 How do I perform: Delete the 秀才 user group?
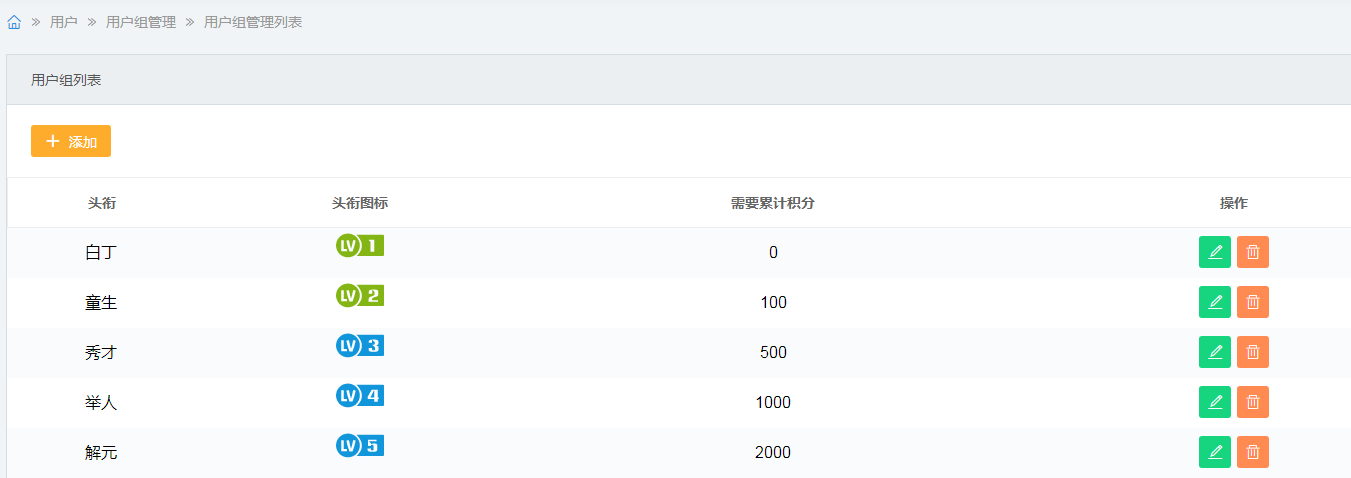point(1253,352)
